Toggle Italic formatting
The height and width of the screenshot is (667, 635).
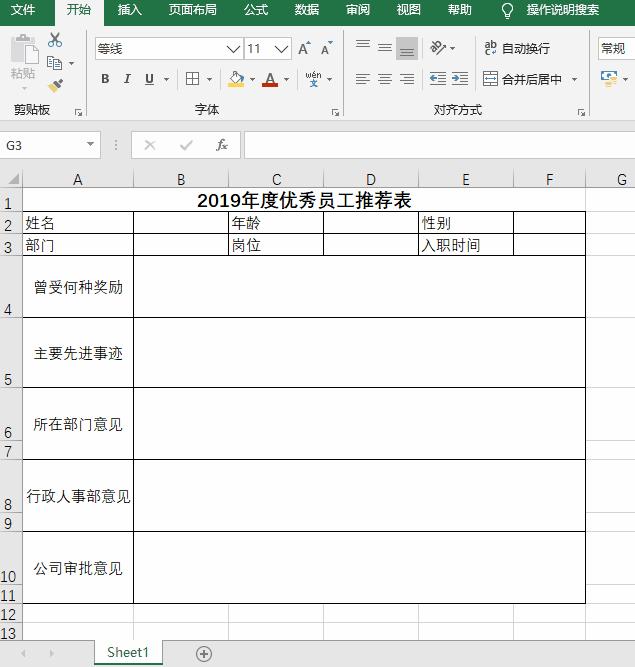127,79
